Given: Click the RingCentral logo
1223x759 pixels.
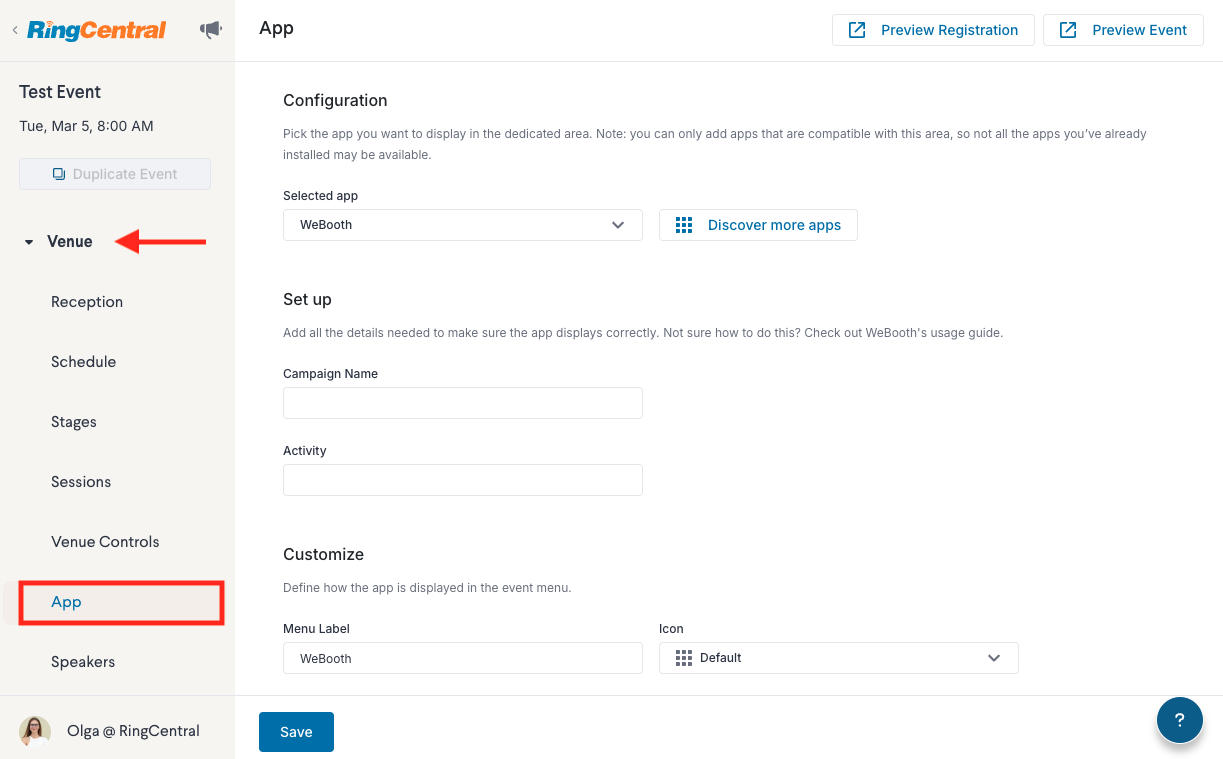Looking at the screenshot, I should tap(97, 30).
